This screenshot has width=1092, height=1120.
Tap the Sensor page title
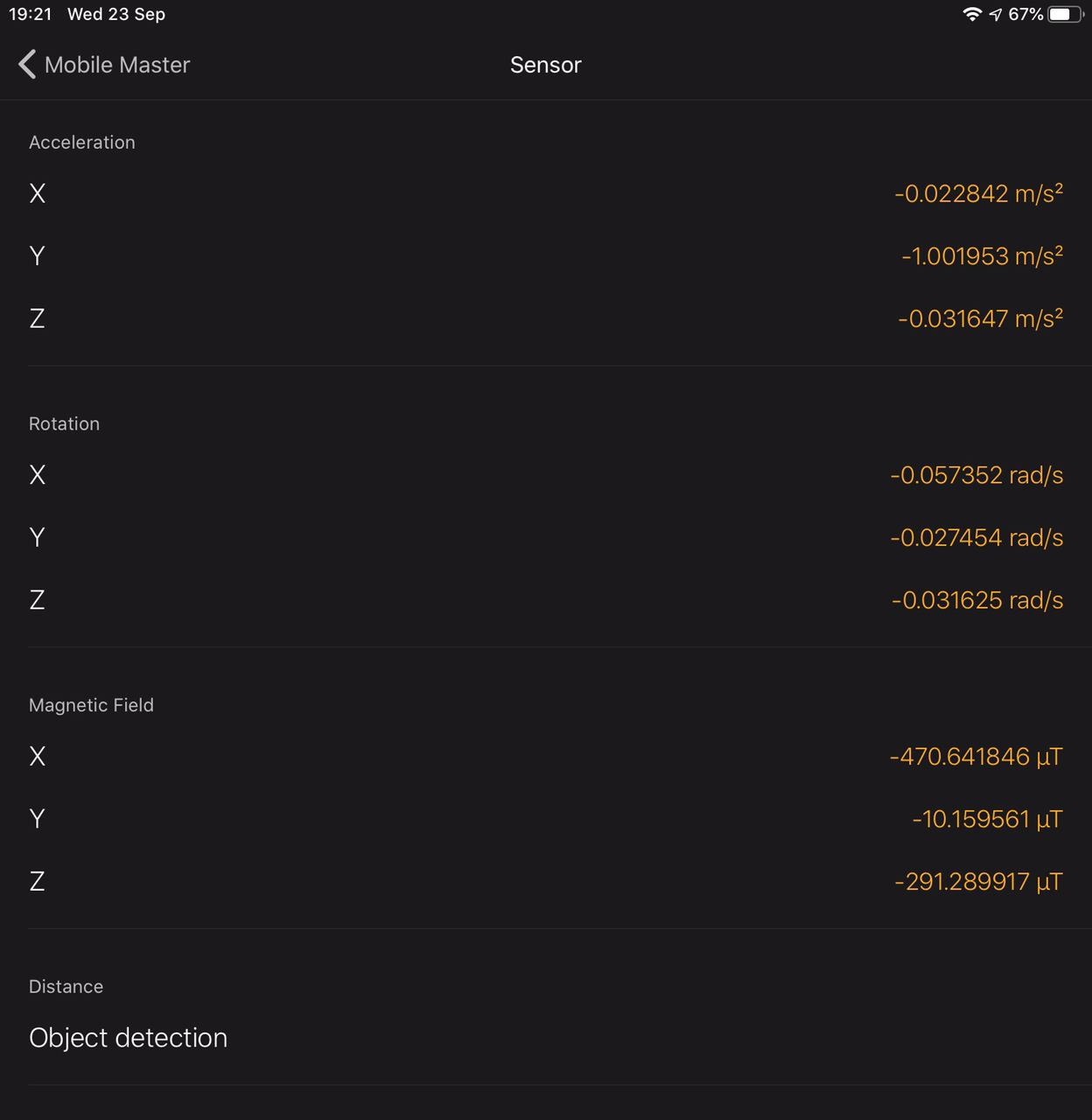coord(546,65)
